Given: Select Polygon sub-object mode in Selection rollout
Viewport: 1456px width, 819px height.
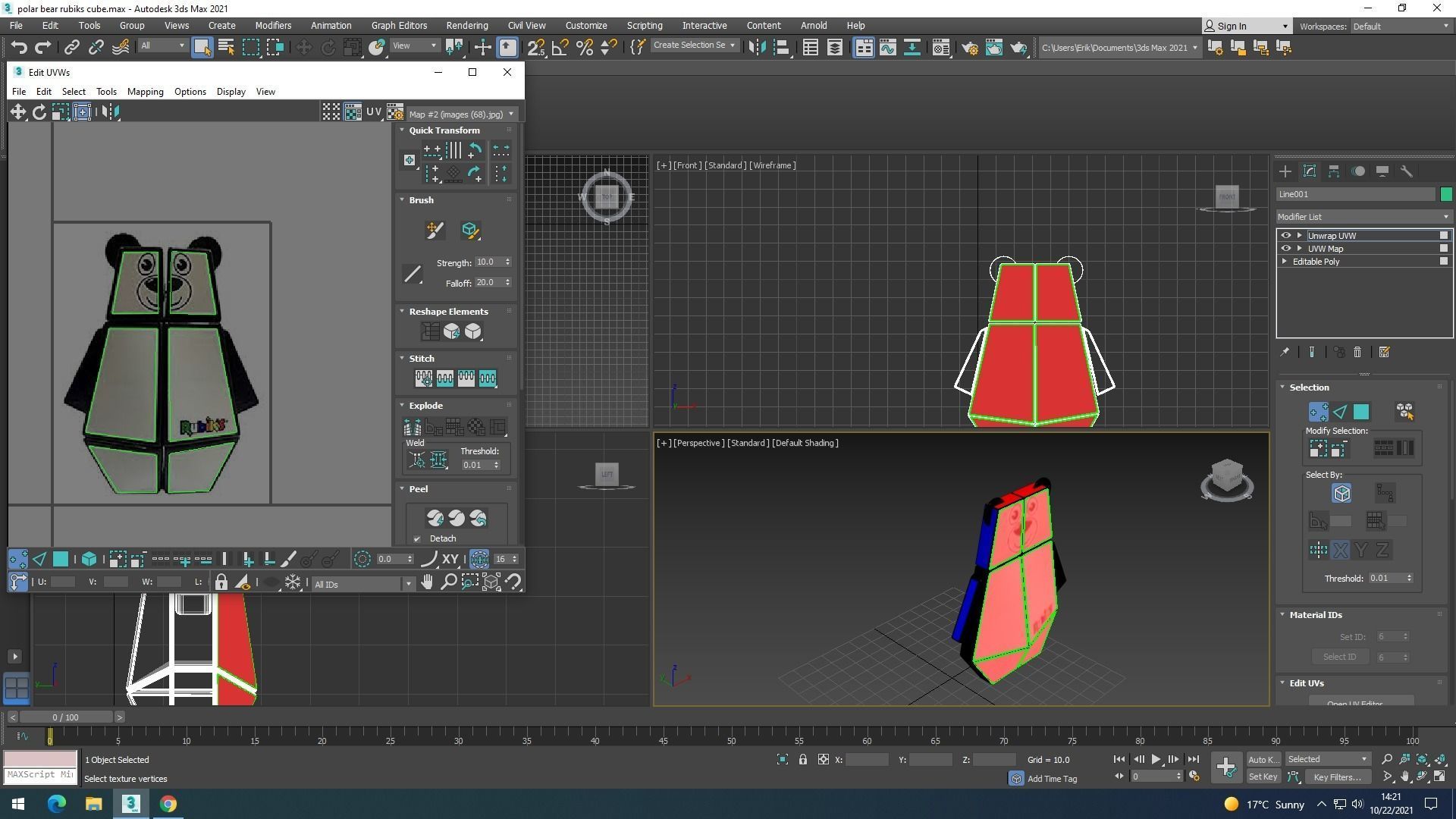Looking at the screenshot, I should tap(1361, 412).
